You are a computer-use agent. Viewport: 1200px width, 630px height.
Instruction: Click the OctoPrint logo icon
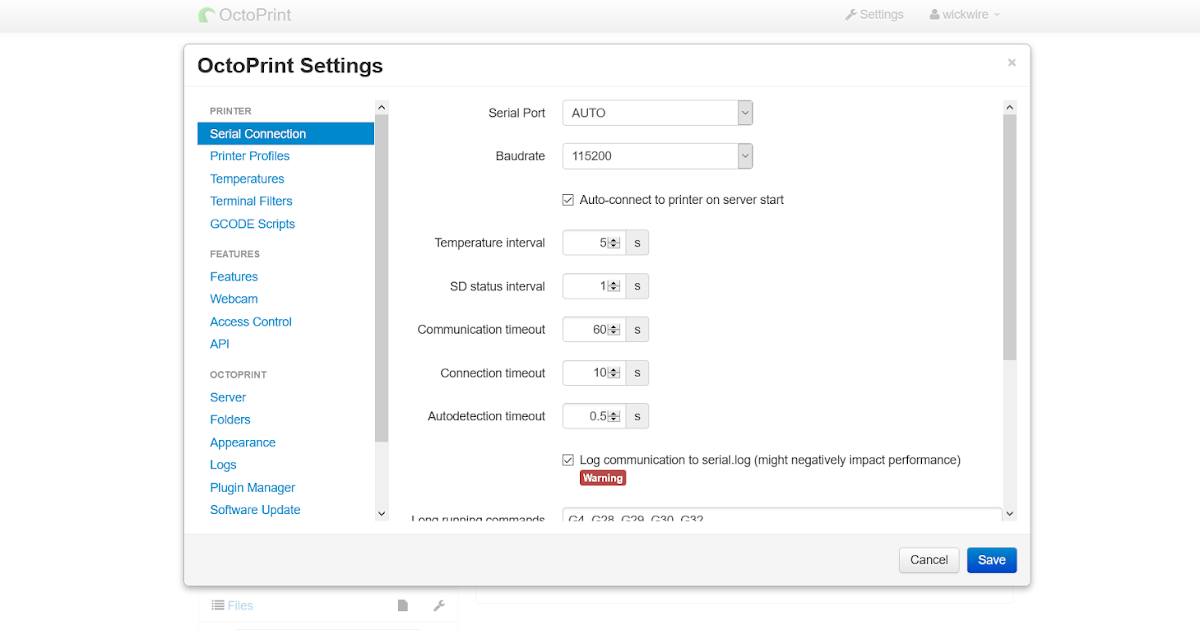click(x=207, y=15)
